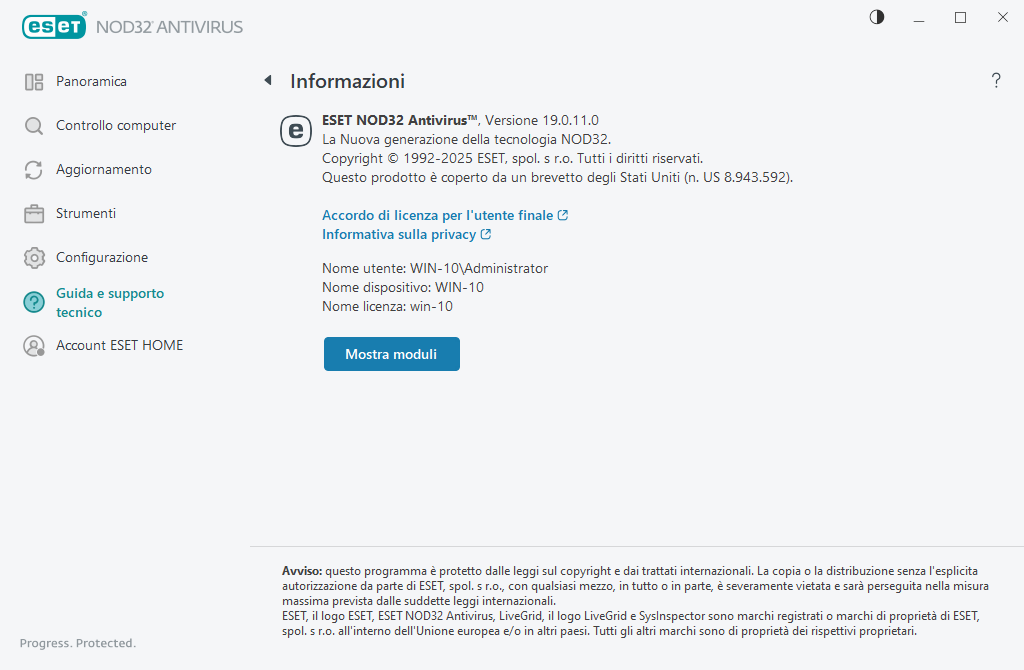The height and width of the screenshot is (670, 1024).
Task: Click the Guida e supporto tecnico icon
Action: (33, 302)
